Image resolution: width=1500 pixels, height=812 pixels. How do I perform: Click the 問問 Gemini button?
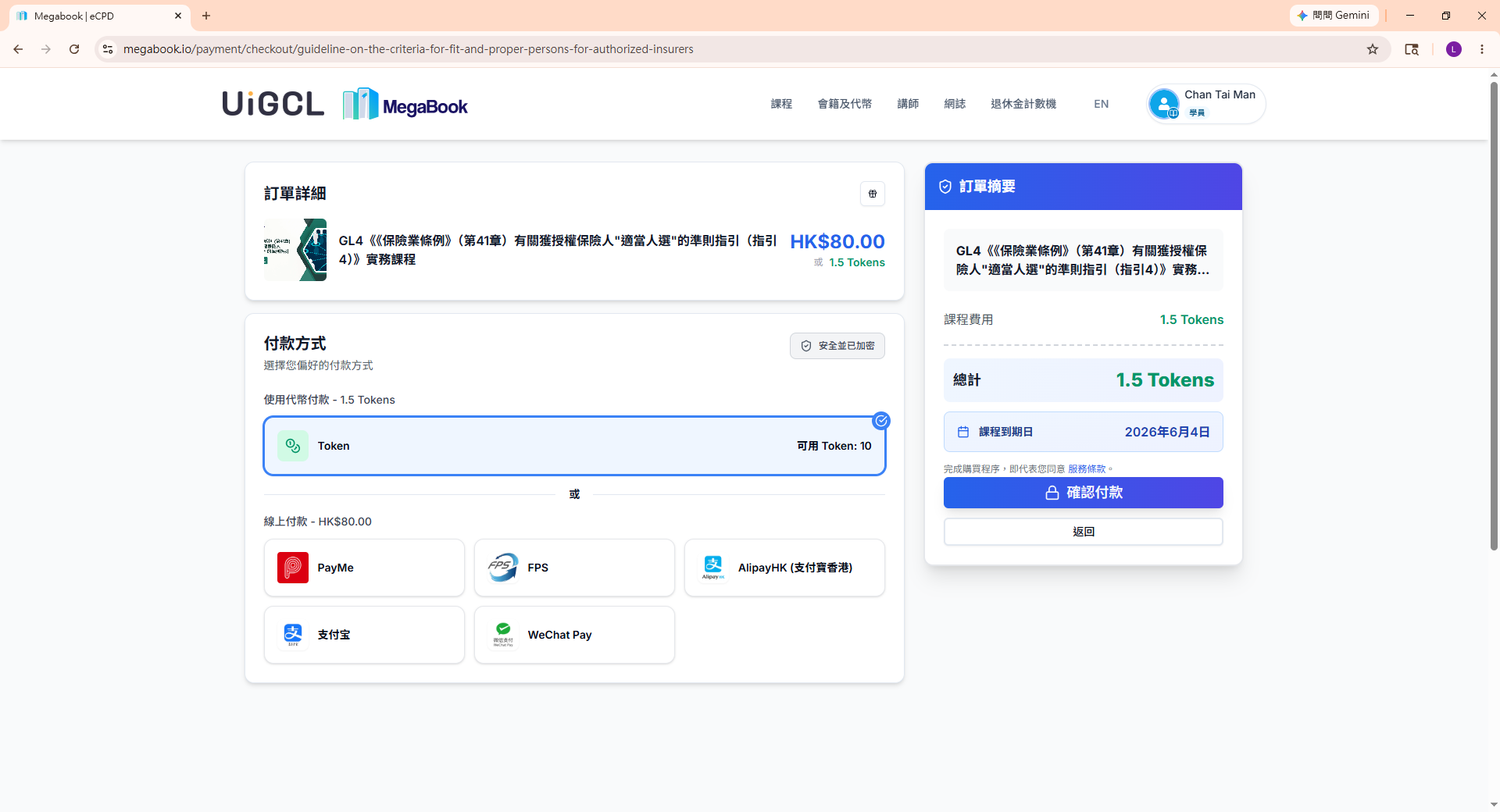[x=1334, y=16]
